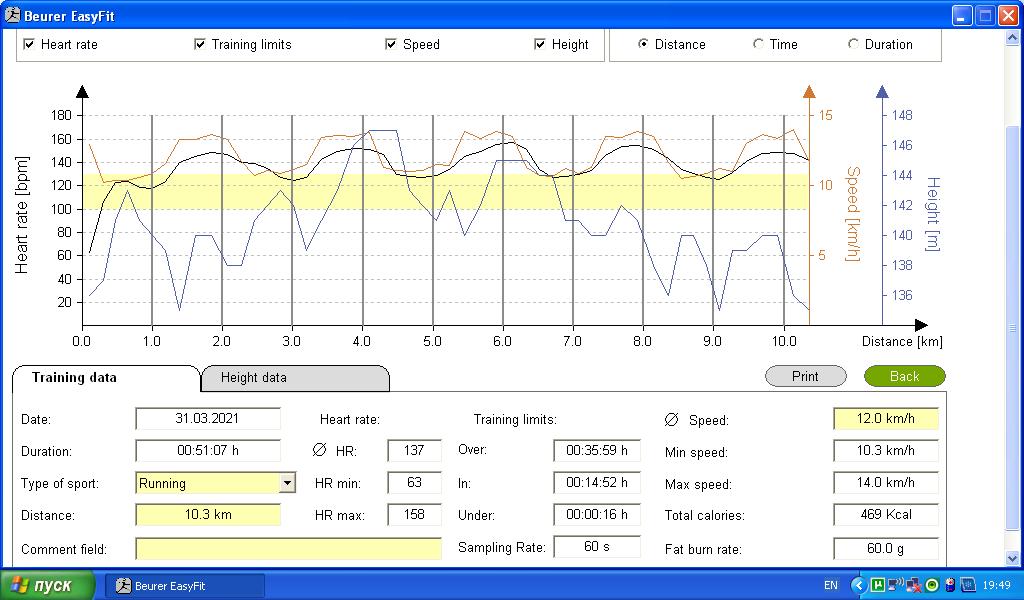Image resolution: width=1024 pixels, height=600 pixels.
Task: Click the Fat burn rate label
Action: point(703,550)
